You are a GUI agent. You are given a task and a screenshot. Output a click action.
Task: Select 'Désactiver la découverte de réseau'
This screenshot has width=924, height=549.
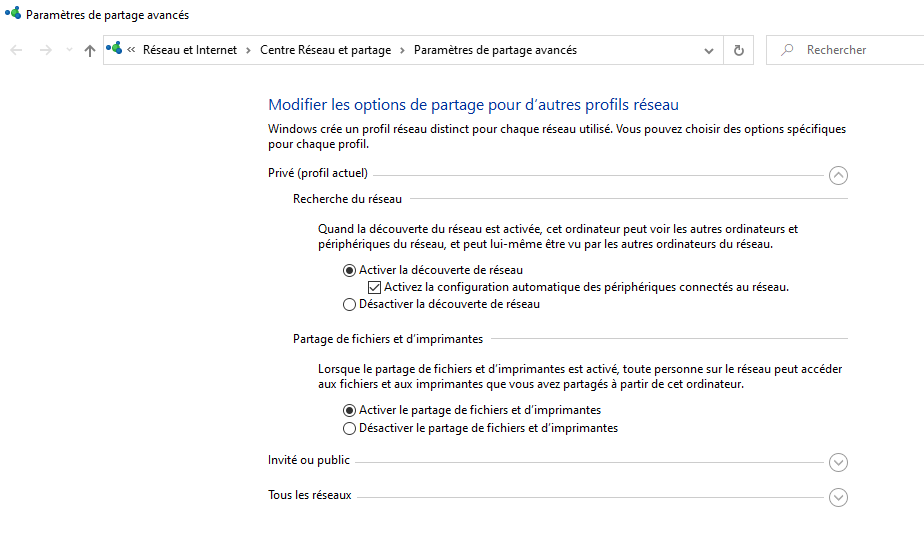pyautogui.click(x=441, y=305)
